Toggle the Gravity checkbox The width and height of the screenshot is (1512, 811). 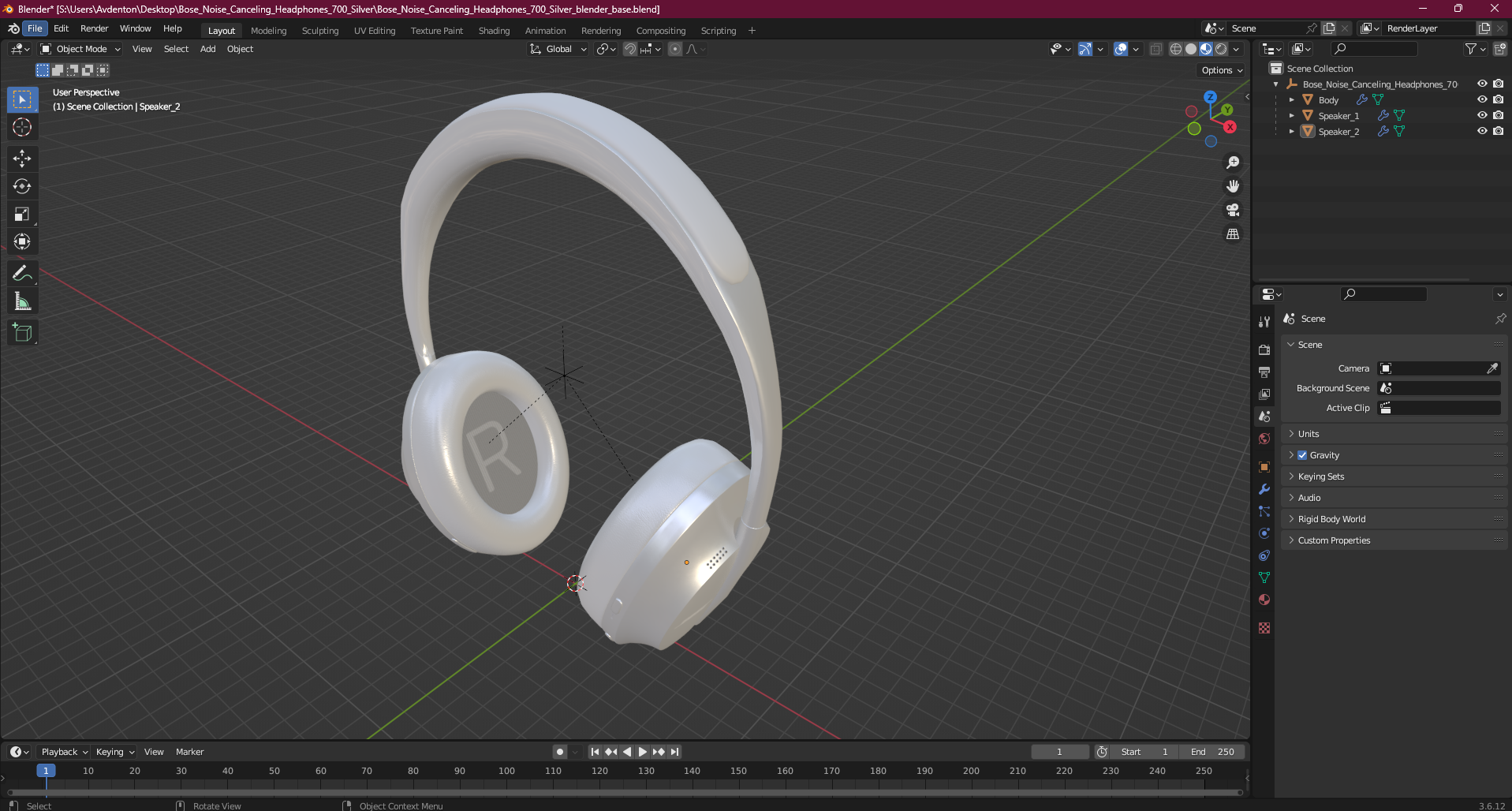pos(1302,455)
